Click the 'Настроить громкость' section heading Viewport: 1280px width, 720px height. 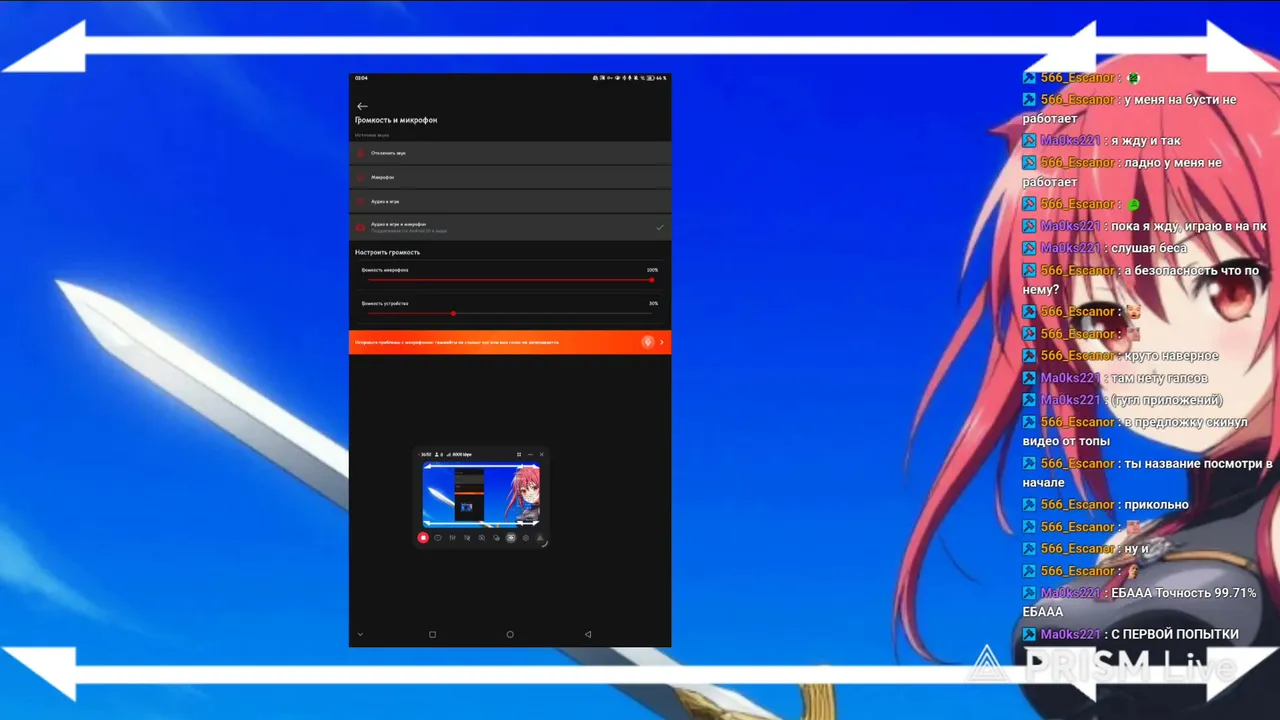(x=388, y=252)
